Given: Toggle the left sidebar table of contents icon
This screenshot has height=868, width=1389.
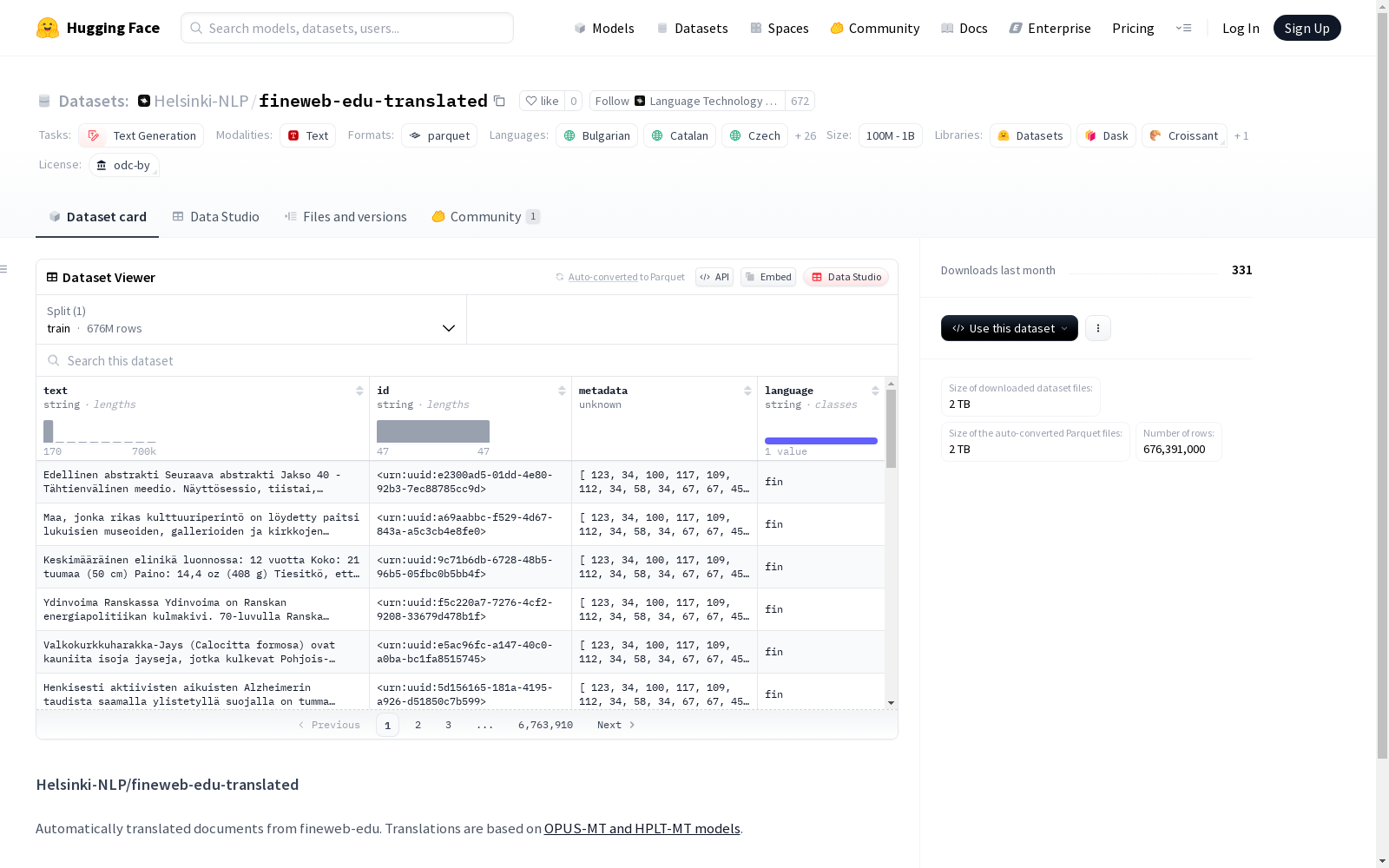Looking at the screenshot, I should click(x=4, y=269).
